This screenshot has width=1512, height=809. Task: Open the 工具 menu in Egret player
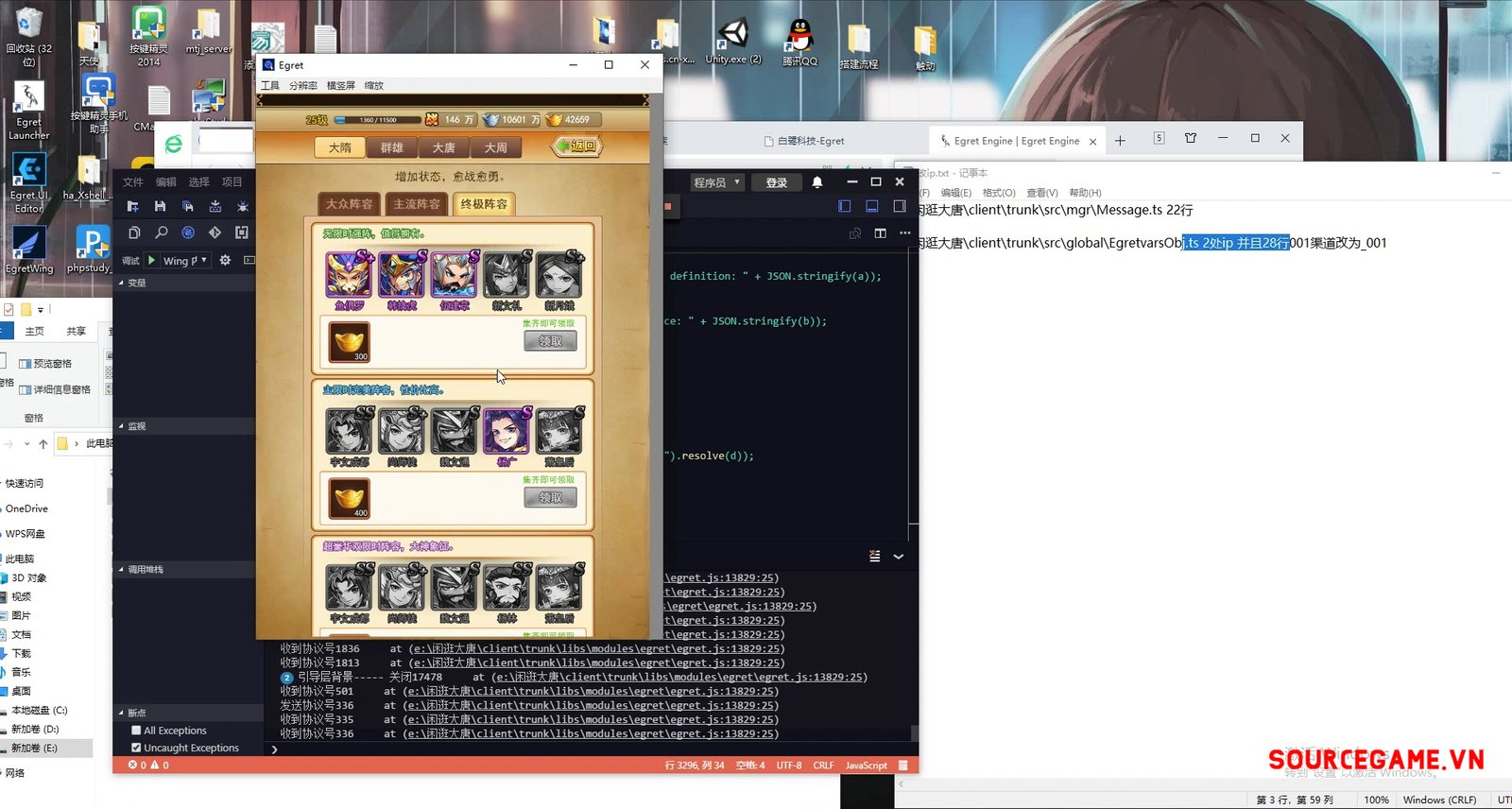[270, 86]
